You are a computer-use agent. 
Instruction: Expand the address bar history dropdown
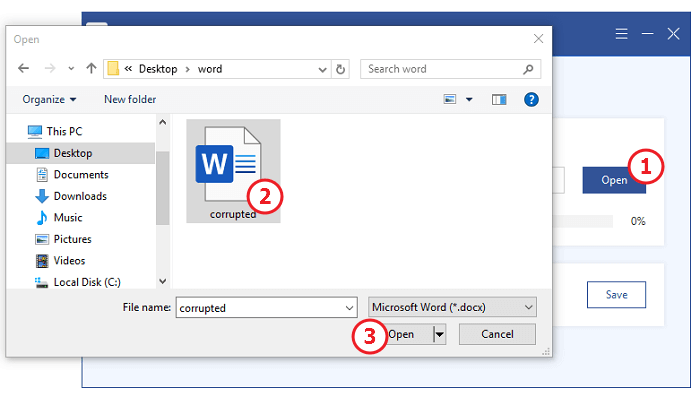coord(322,70)
